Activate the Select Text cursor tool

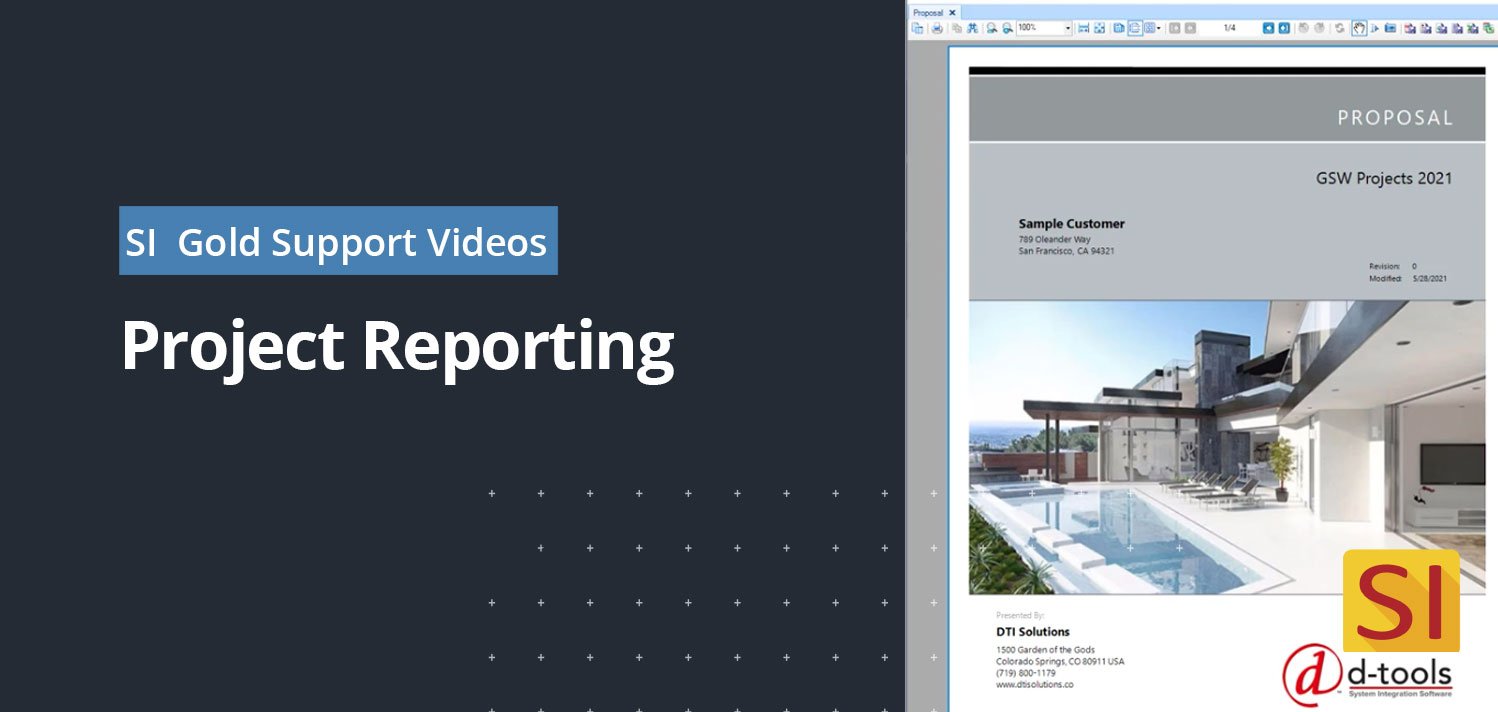[x=1374, y=28]
